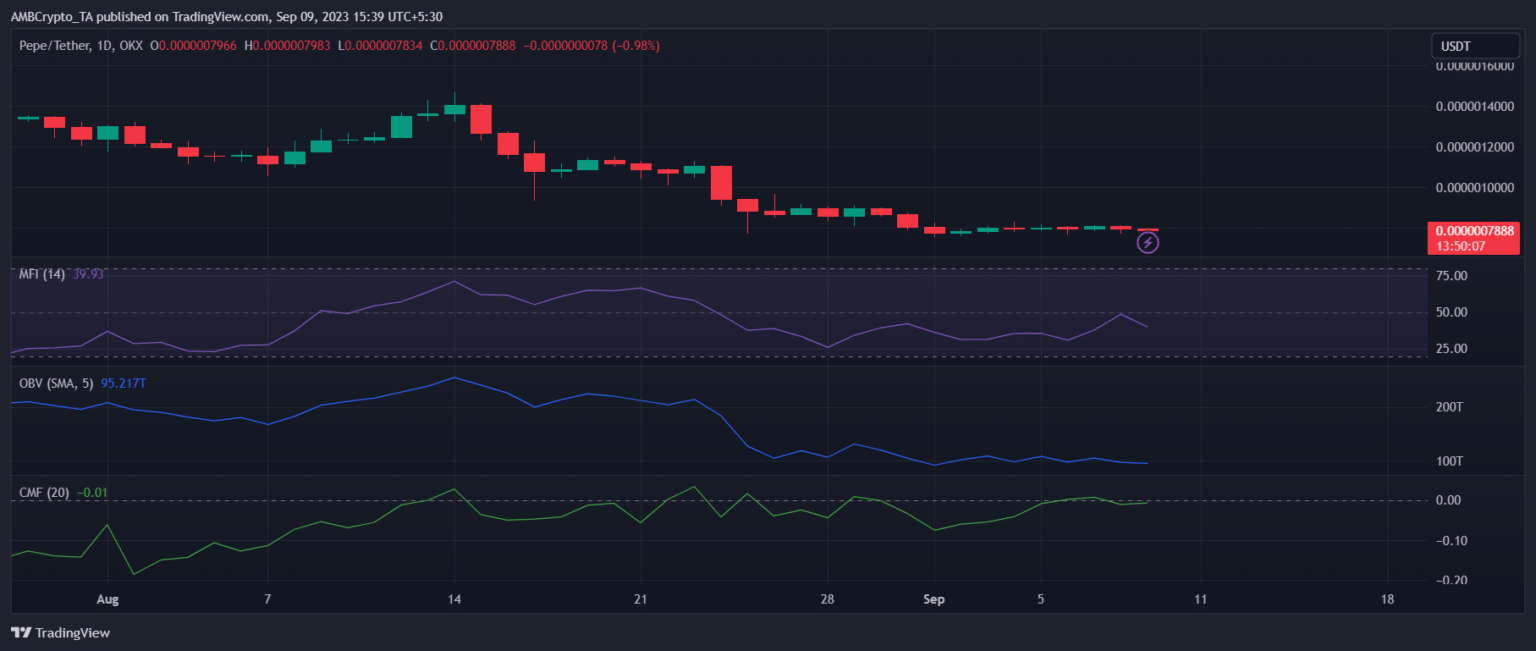Click the 200T label on the OBV scale
This screenshot has height=651, width=1536.
click(x=1449, y=408)
